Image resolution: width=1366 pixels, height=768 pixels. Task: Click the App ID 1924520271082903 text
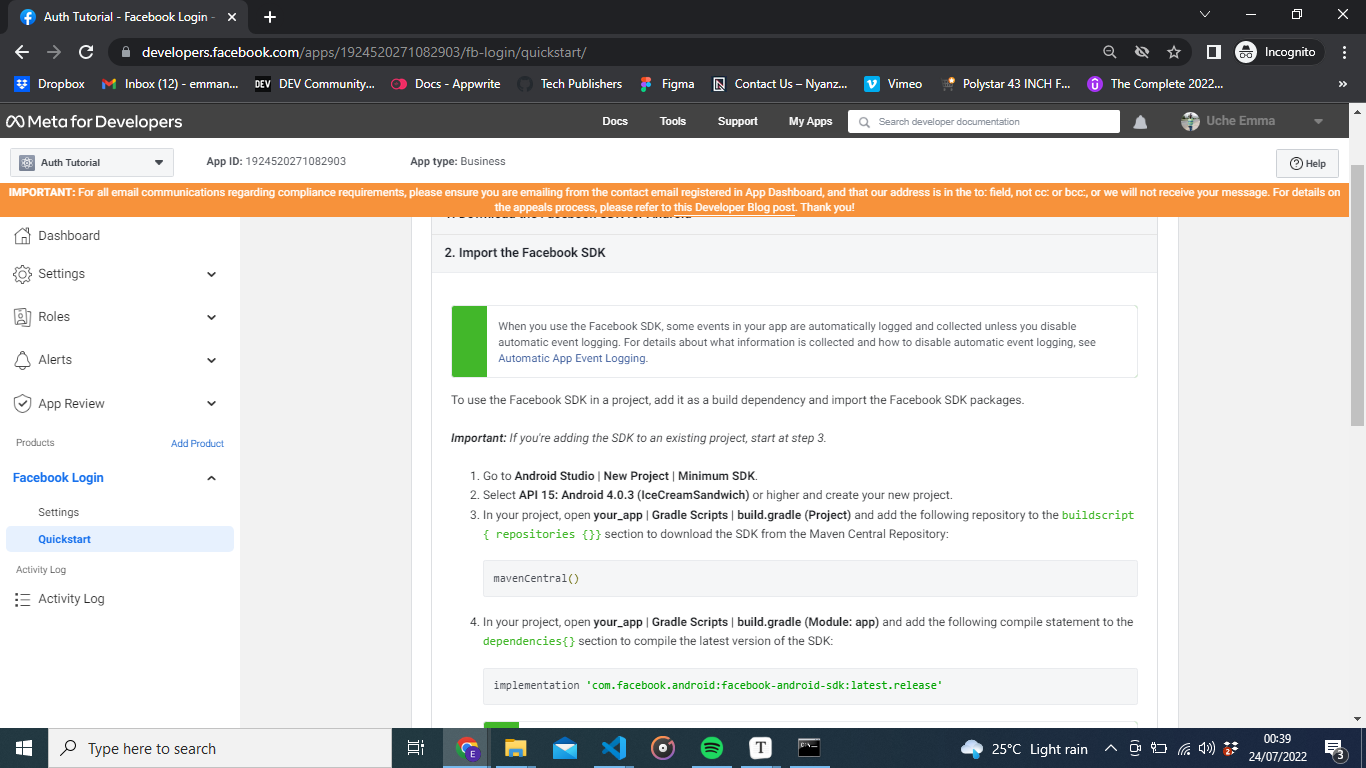coord(276,162)
